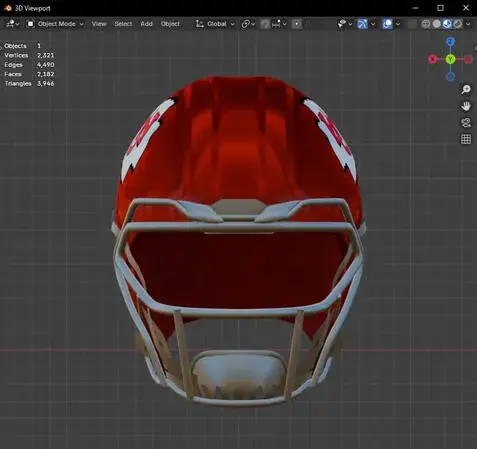Toggle magnet snapping on or off
The image size is (477, 449).
coord(265,24)
